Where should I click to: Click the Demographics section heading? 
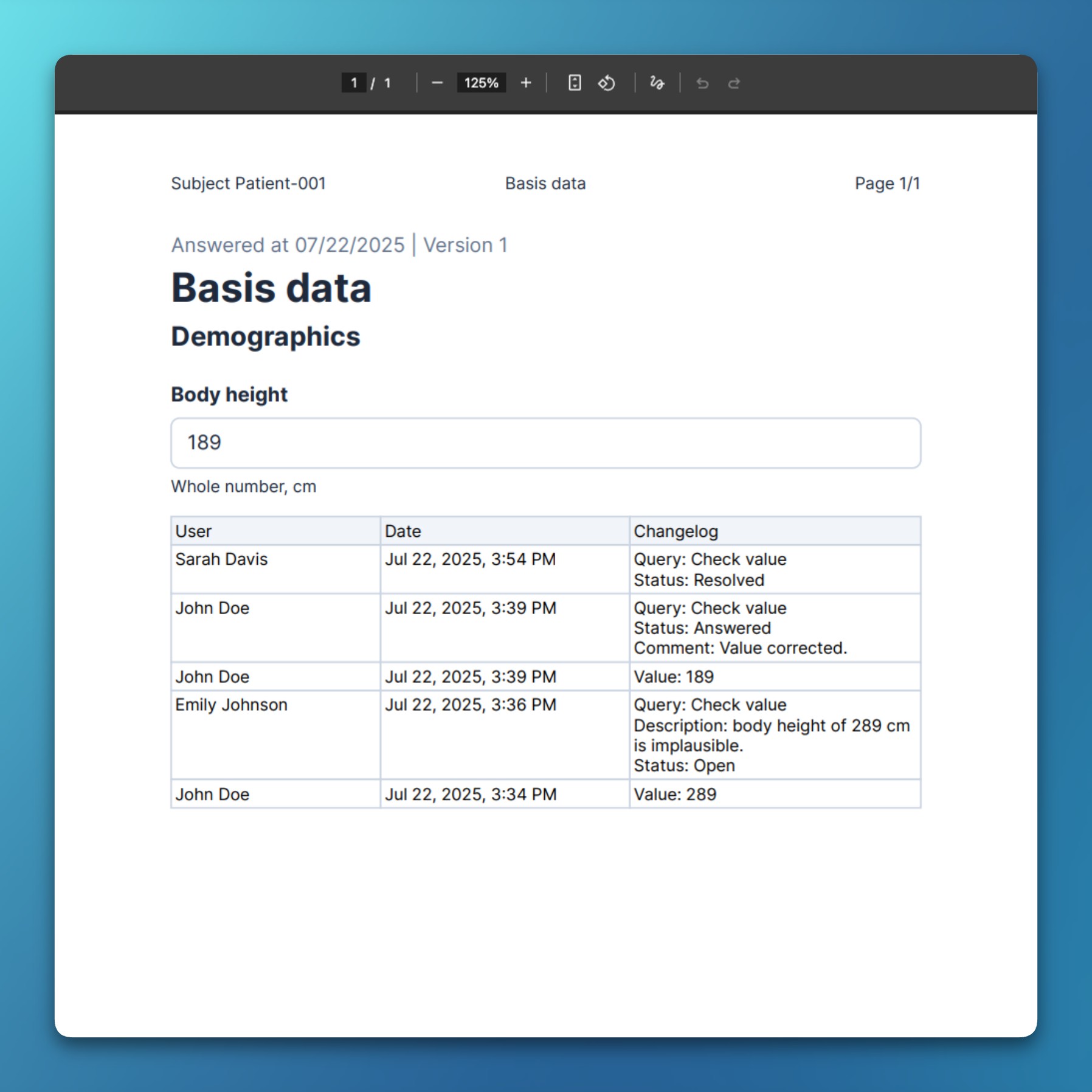click(x=266, y=336)
